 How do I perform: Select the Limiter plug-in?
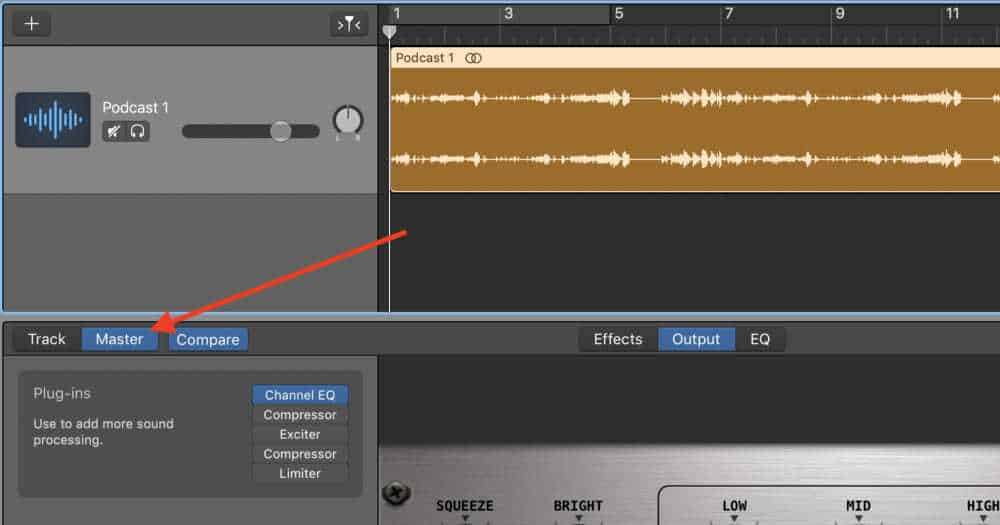tap(300, 473)
